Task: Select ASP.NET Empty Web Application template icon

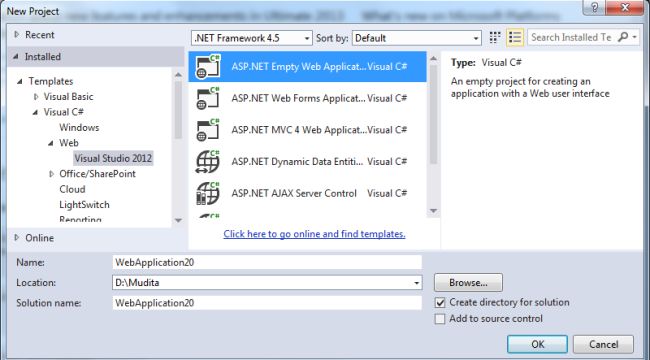Action: [x=208, y=66]
